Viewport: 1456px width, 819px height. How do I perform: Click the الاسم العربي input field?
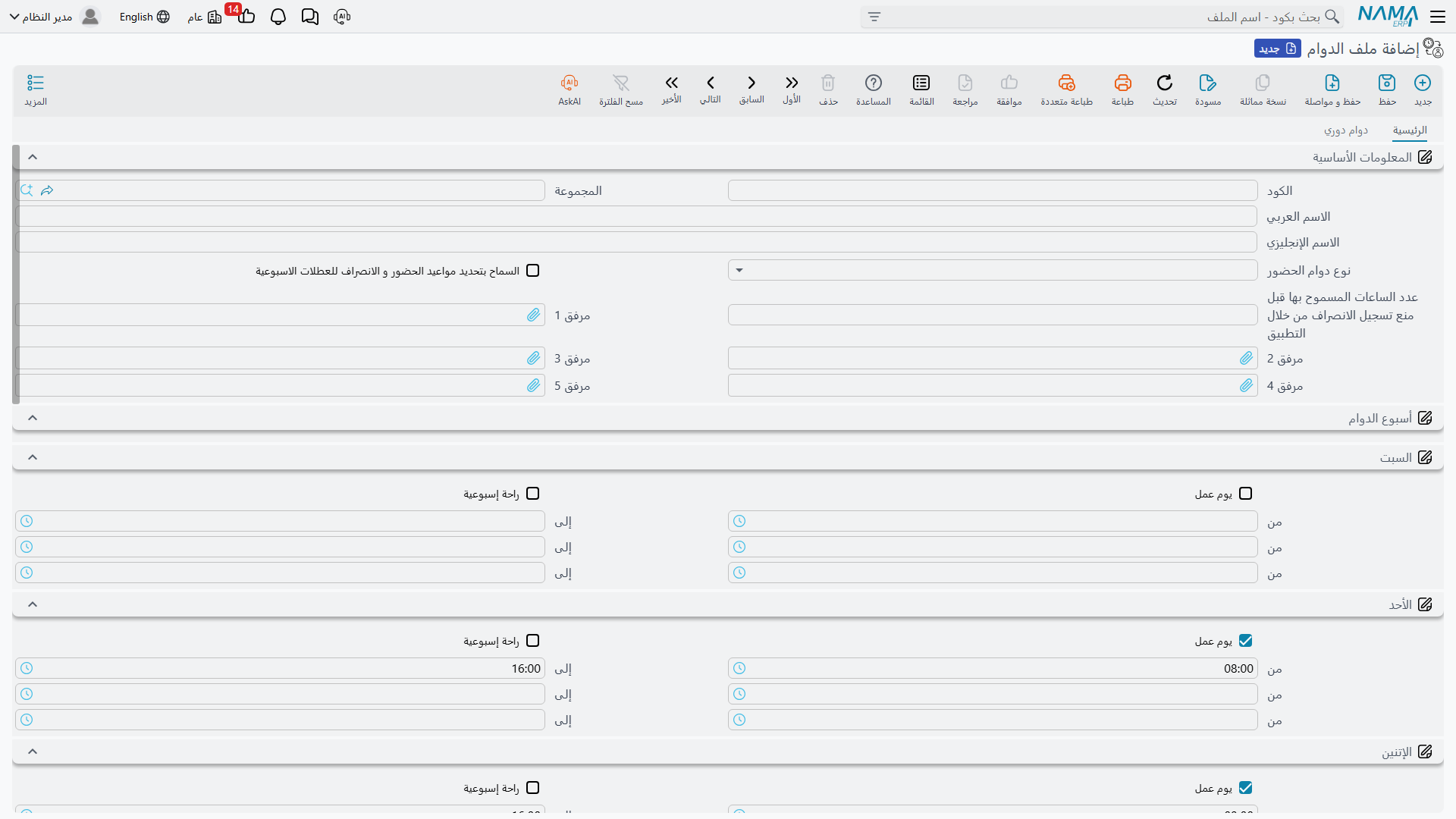636,216
